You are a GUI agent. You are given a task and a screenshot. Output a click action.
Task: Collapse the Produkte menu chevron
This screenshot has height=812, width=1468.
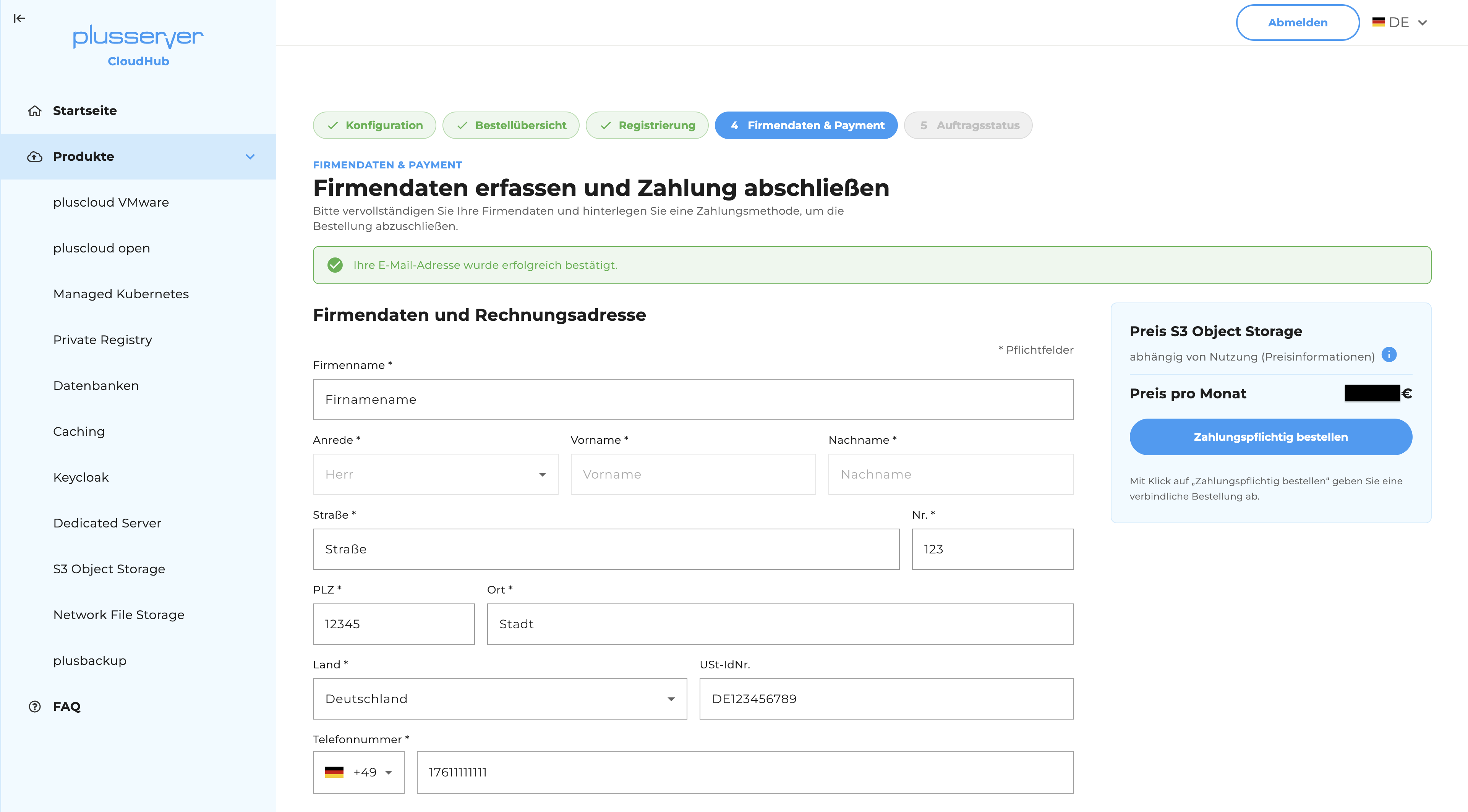pos(250,157)
